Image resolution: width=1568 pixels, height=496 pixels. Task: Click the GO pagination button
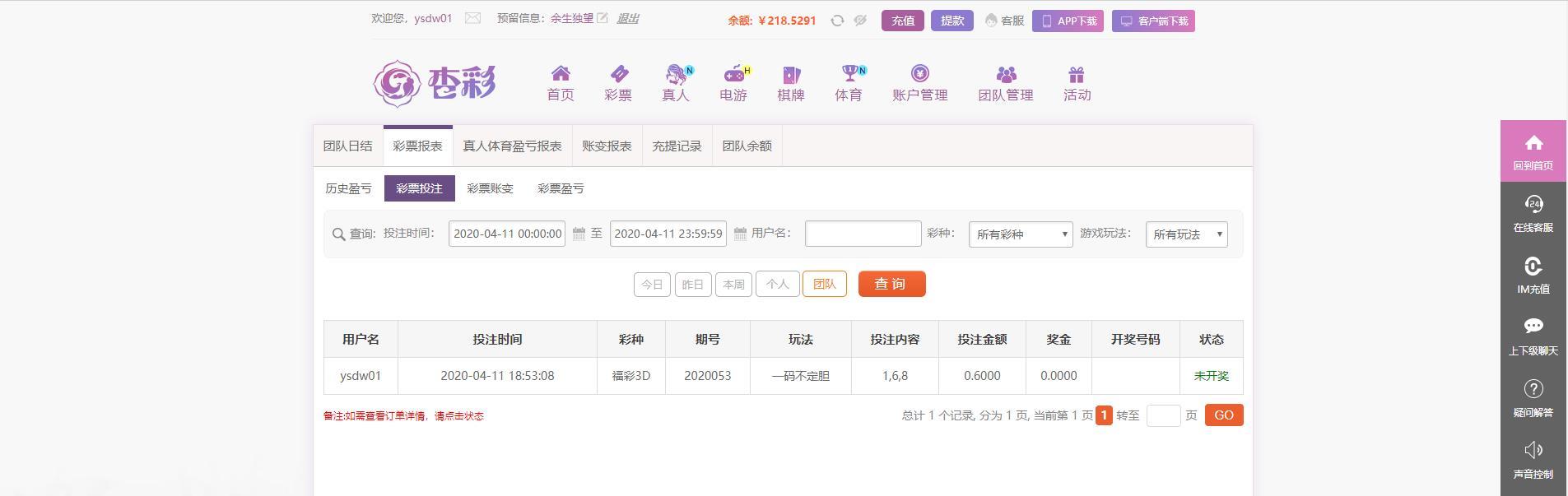pyautogui.click(x=1224, y=415)
